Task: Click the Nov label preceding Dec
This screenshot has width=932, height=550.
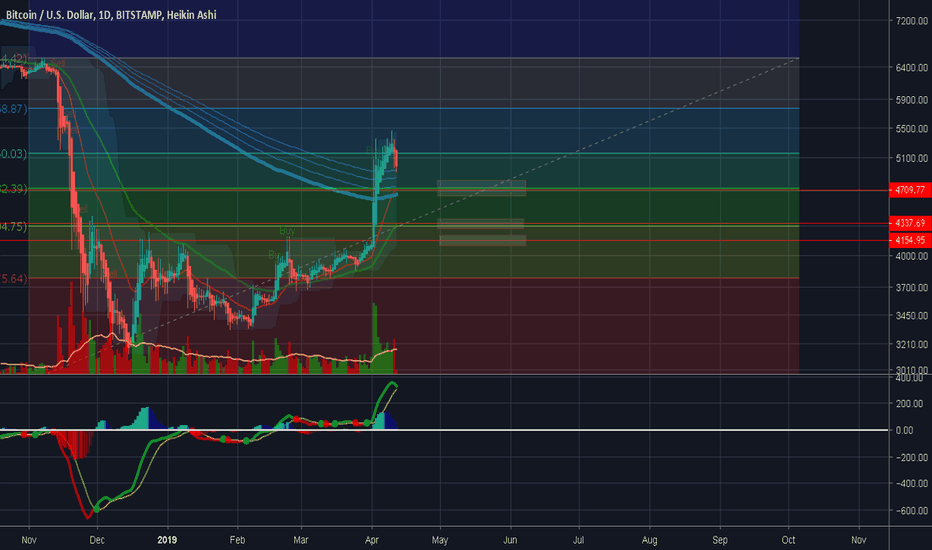Action: click(29, 540)
